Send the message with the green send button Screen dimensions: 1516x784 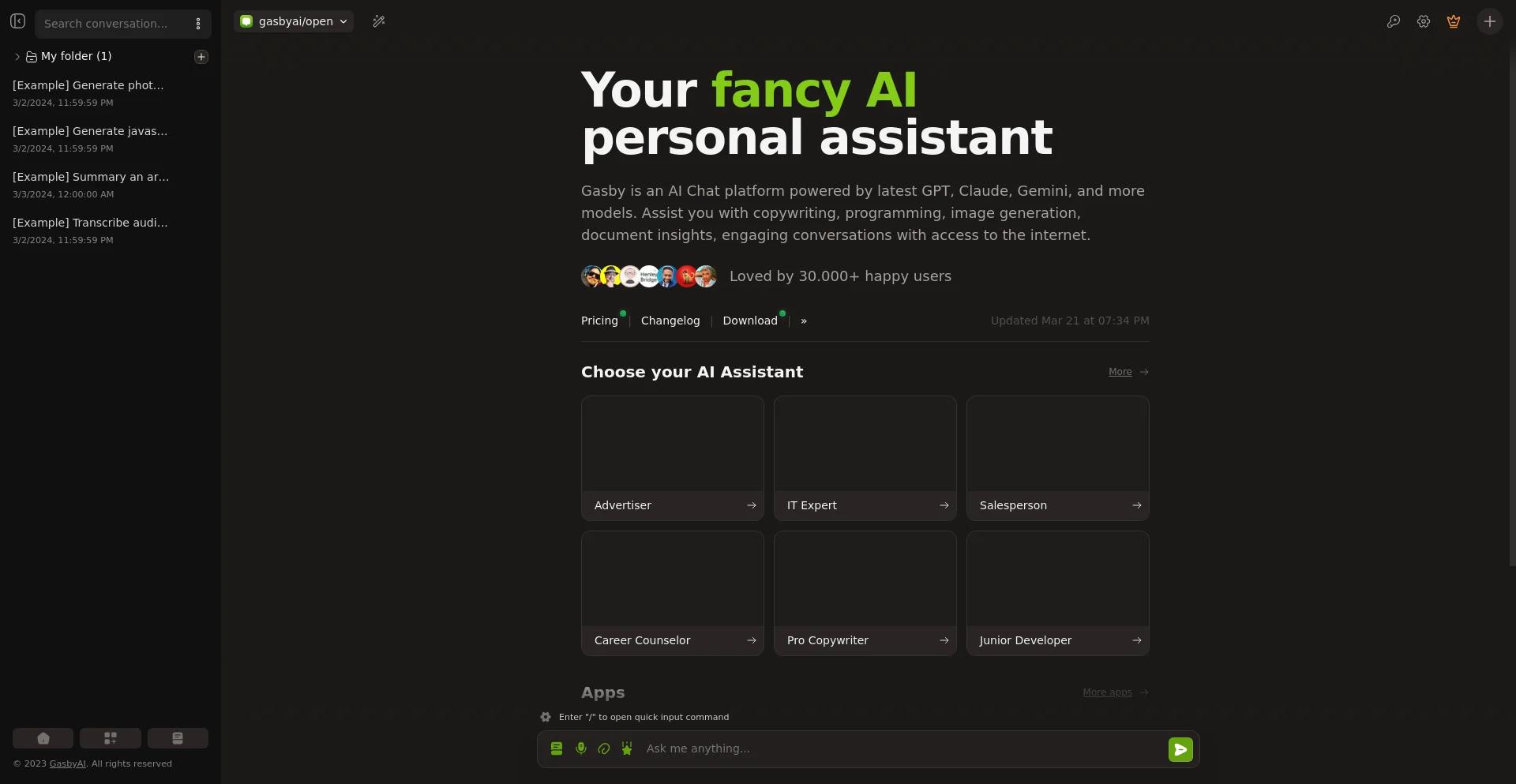pos(1180,749)
